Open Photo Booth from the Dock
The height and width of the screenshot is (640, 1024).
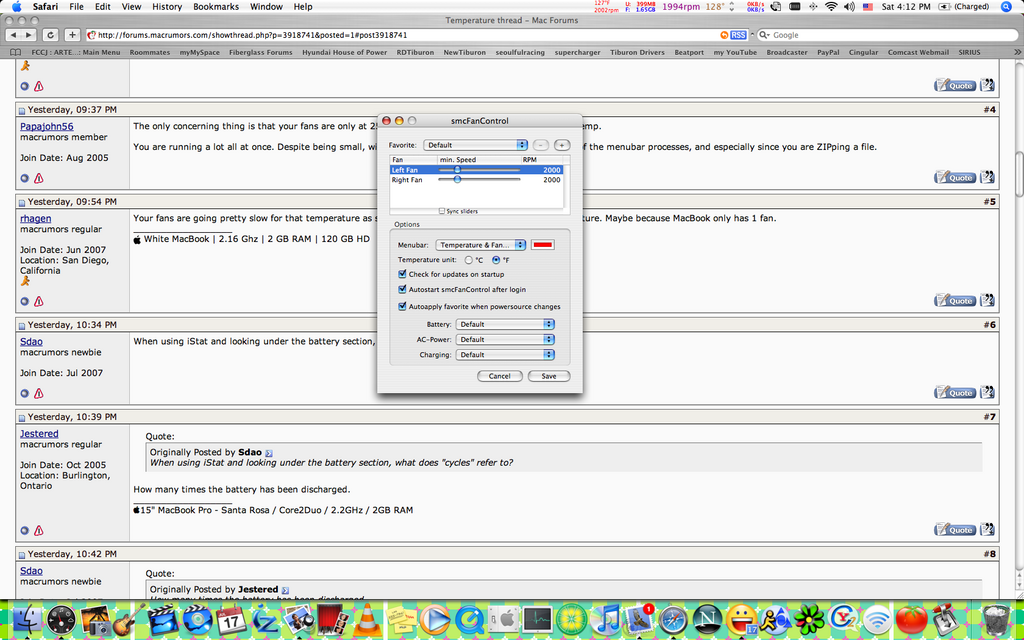pos(334,619)
